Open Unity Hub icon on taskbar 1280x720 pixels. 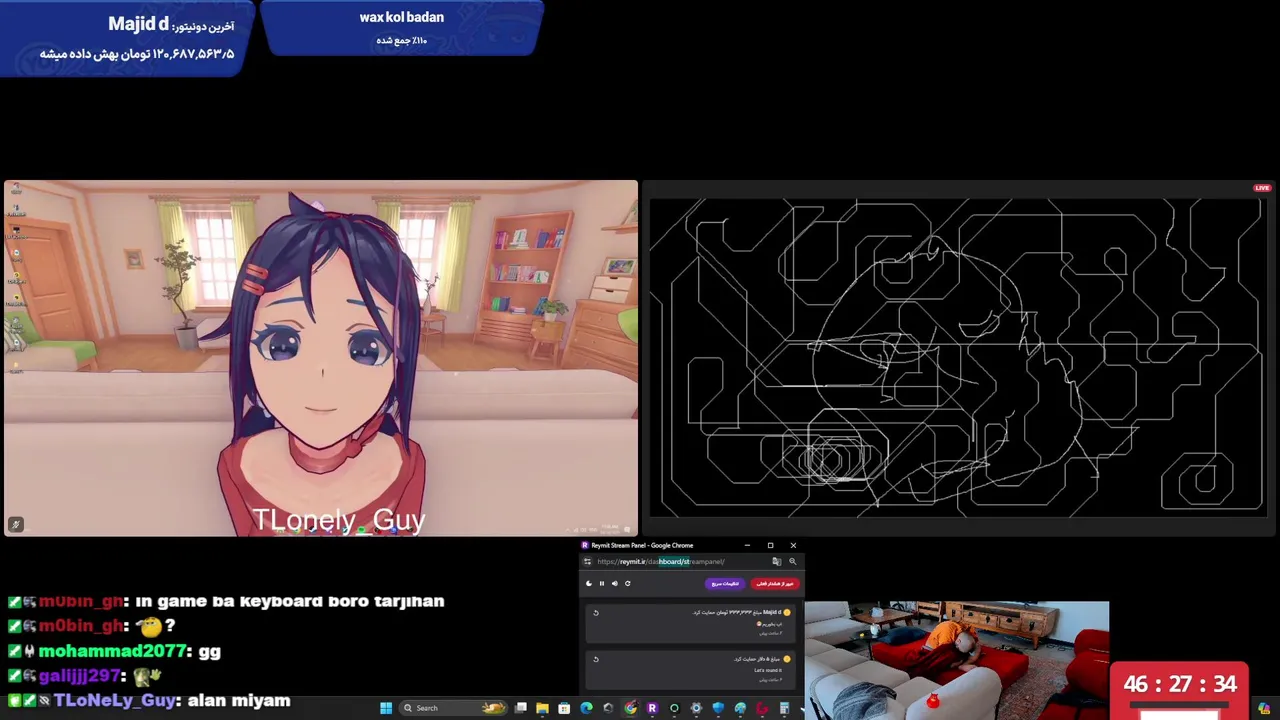click(608, 708)
